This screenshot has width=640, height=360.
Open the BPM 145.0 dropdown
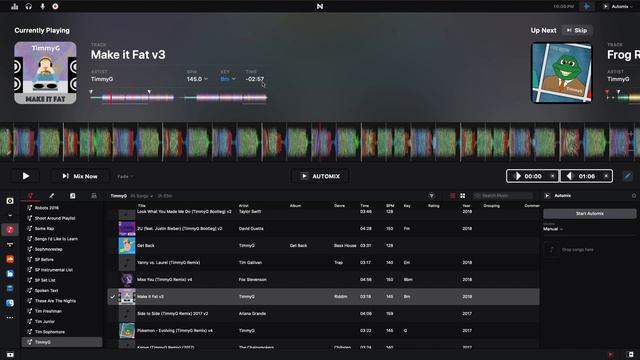pyautogui.click(x=197, y=79)
